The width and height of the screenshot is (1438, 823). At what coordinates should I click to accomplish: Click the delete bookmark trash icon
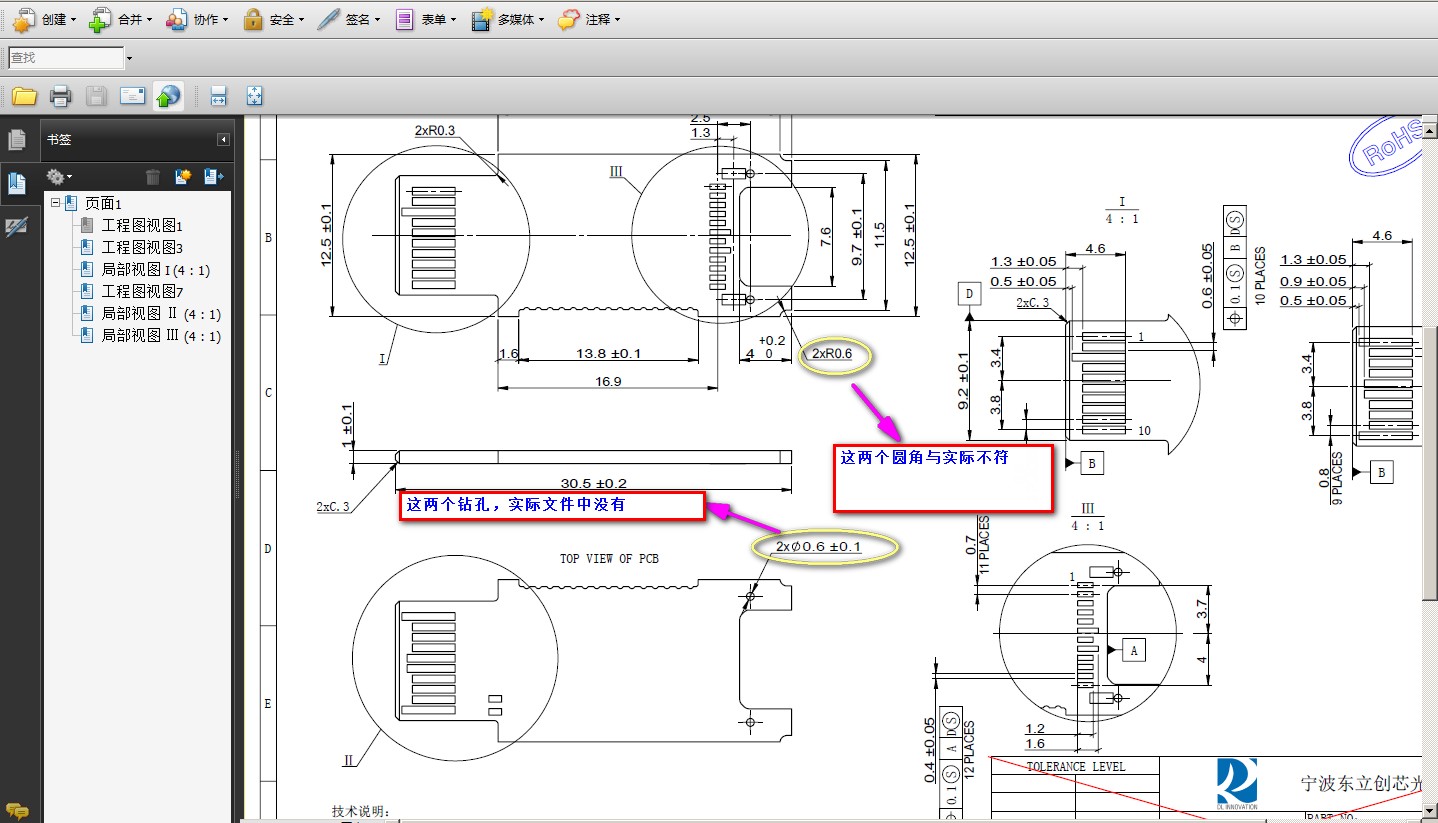153,177
